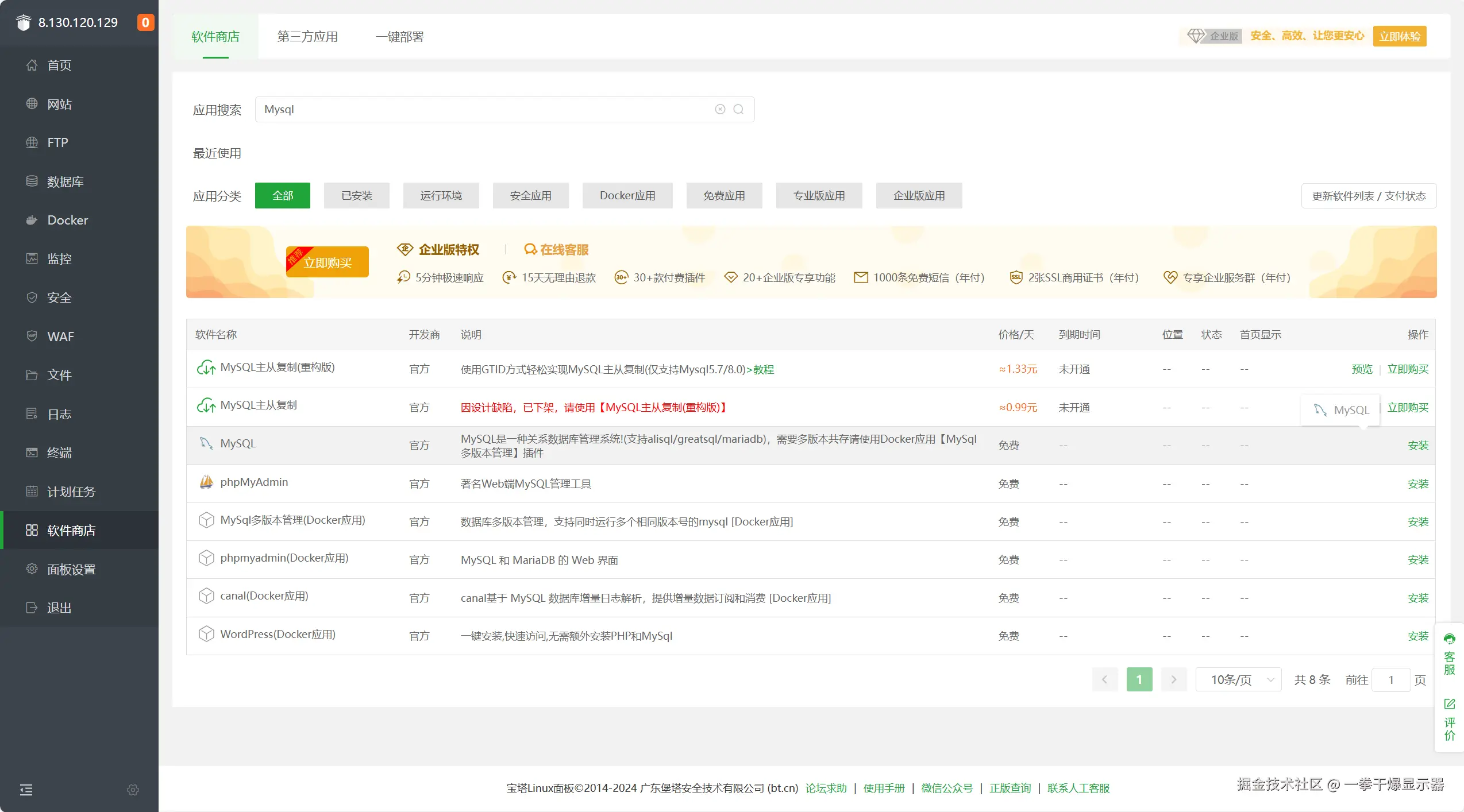Click the 更新软件列表 / 支付状态 button
Image resolution: width=1464 pixels, height=812 pixels.
point(1369,196)
